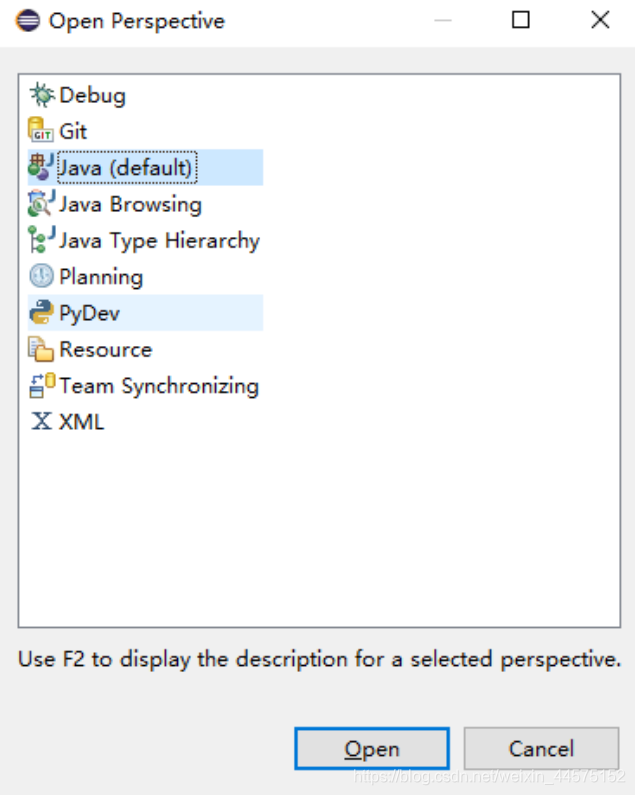Image resolution: width=635 pixels, height=795 pixels.
Task: Click the Planning clock icon
Action: pos(41,276)
